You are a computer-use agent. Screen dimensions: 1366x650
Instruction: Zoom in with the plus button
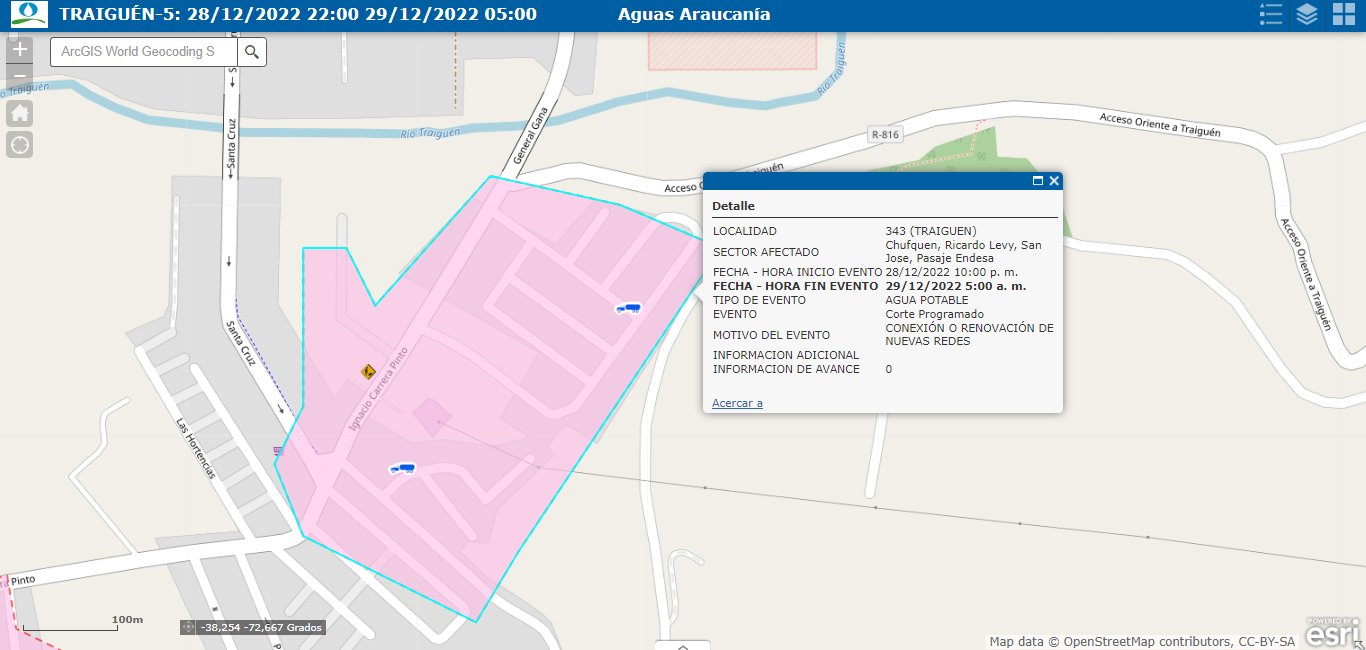pos(20,49)
